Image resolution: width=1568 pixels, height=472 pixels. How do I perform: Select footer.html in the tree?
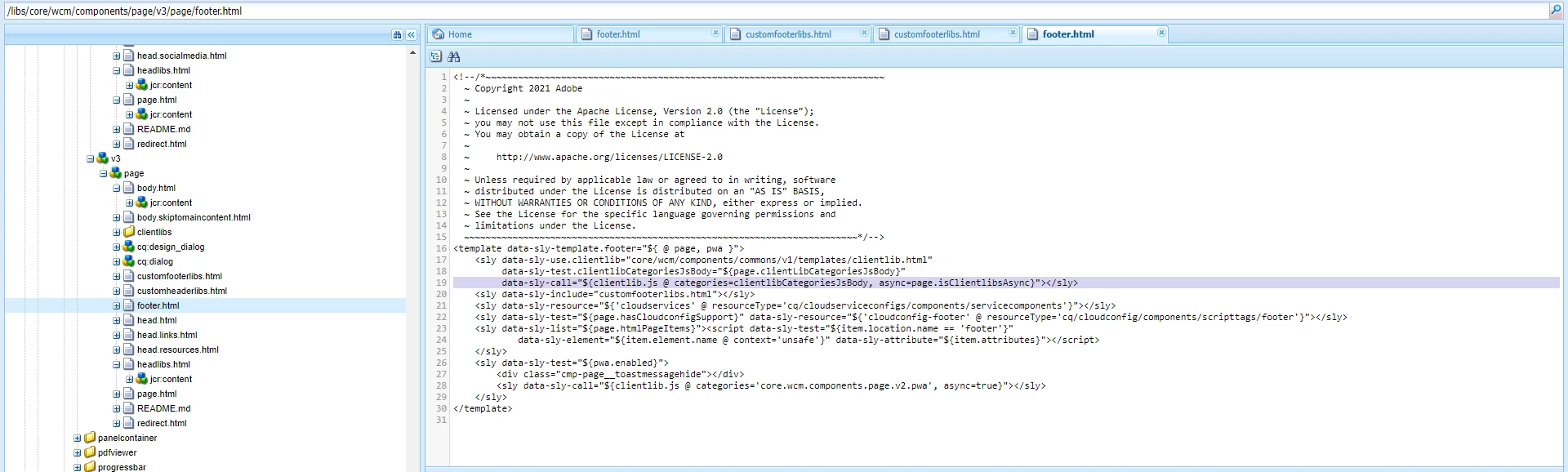pyautogui.click(x=158, y=305)
